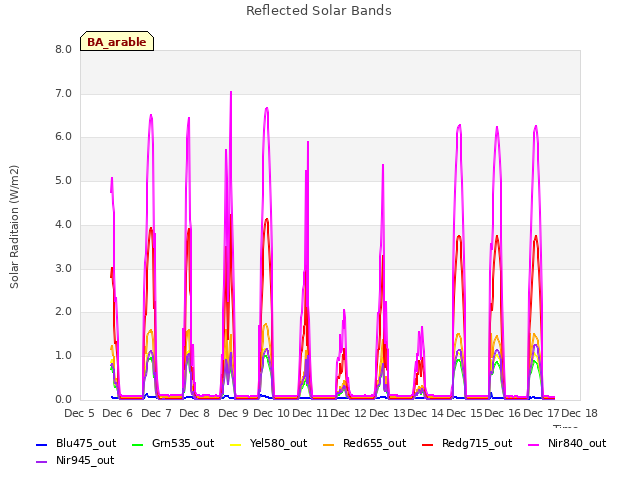Click the BA_arable label box

click(x=117, y=41)
